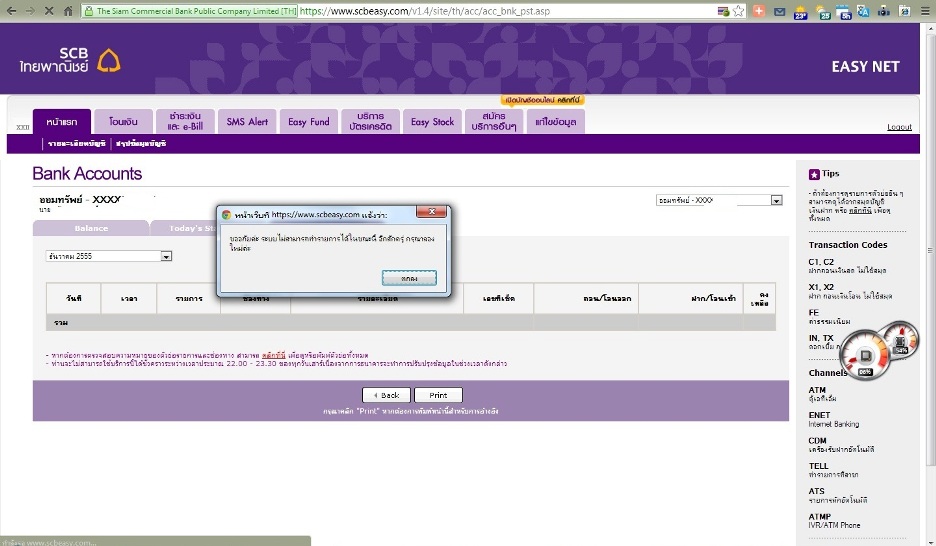936x546 pixels.
Task: Open the camera screenshot extension icon
Action: (884, 11)
